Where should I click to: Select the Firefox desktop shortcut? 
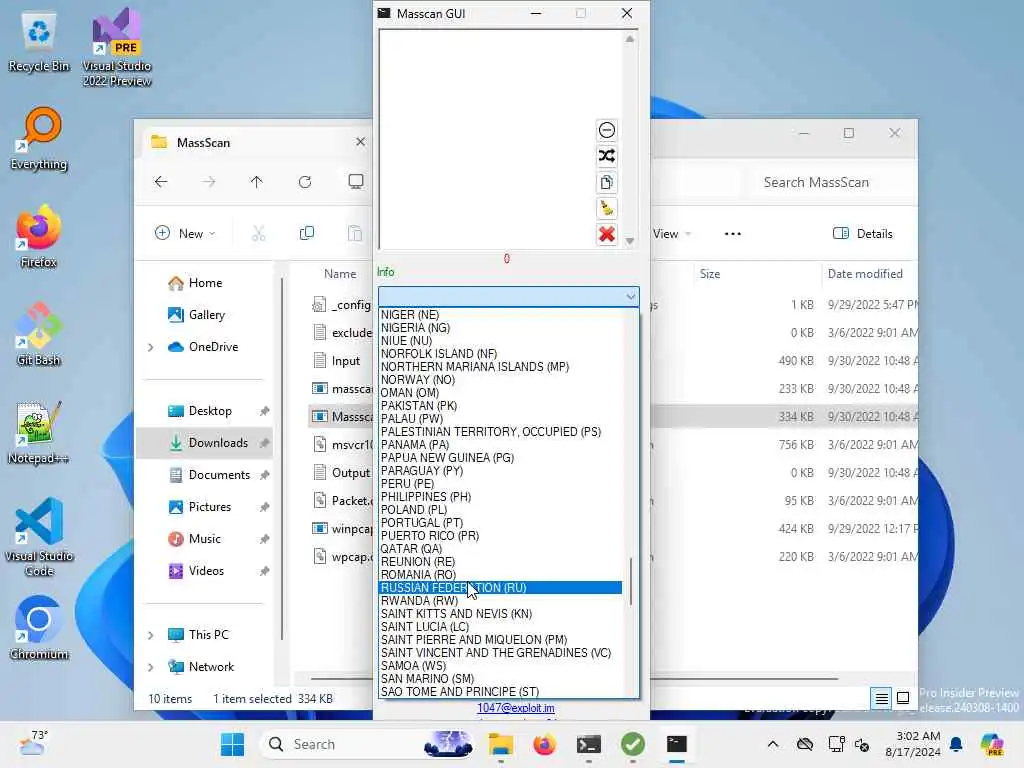(x=39, y=237)
